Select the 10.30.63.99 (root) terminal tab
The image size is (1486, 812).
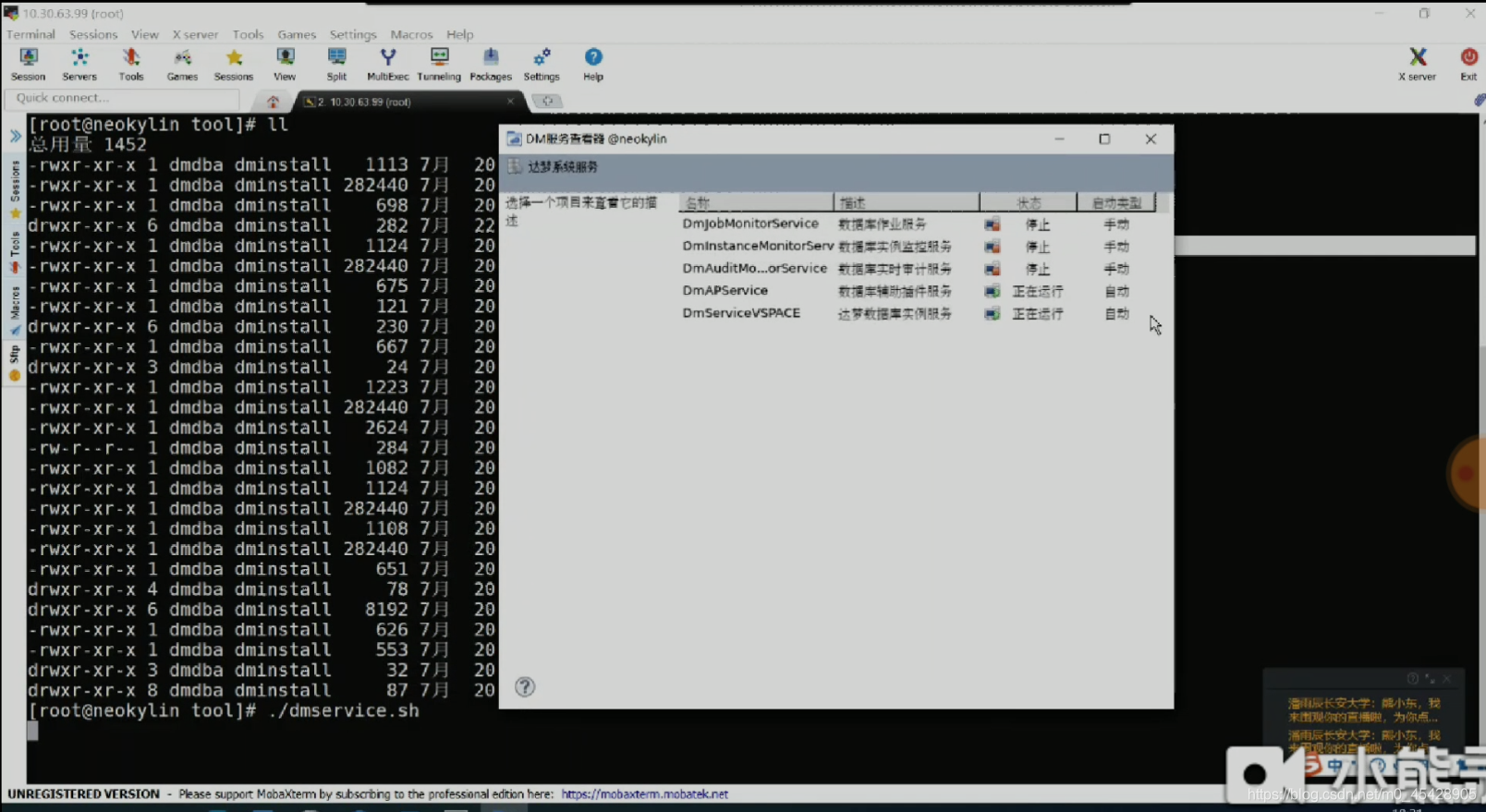click(408, 102)
